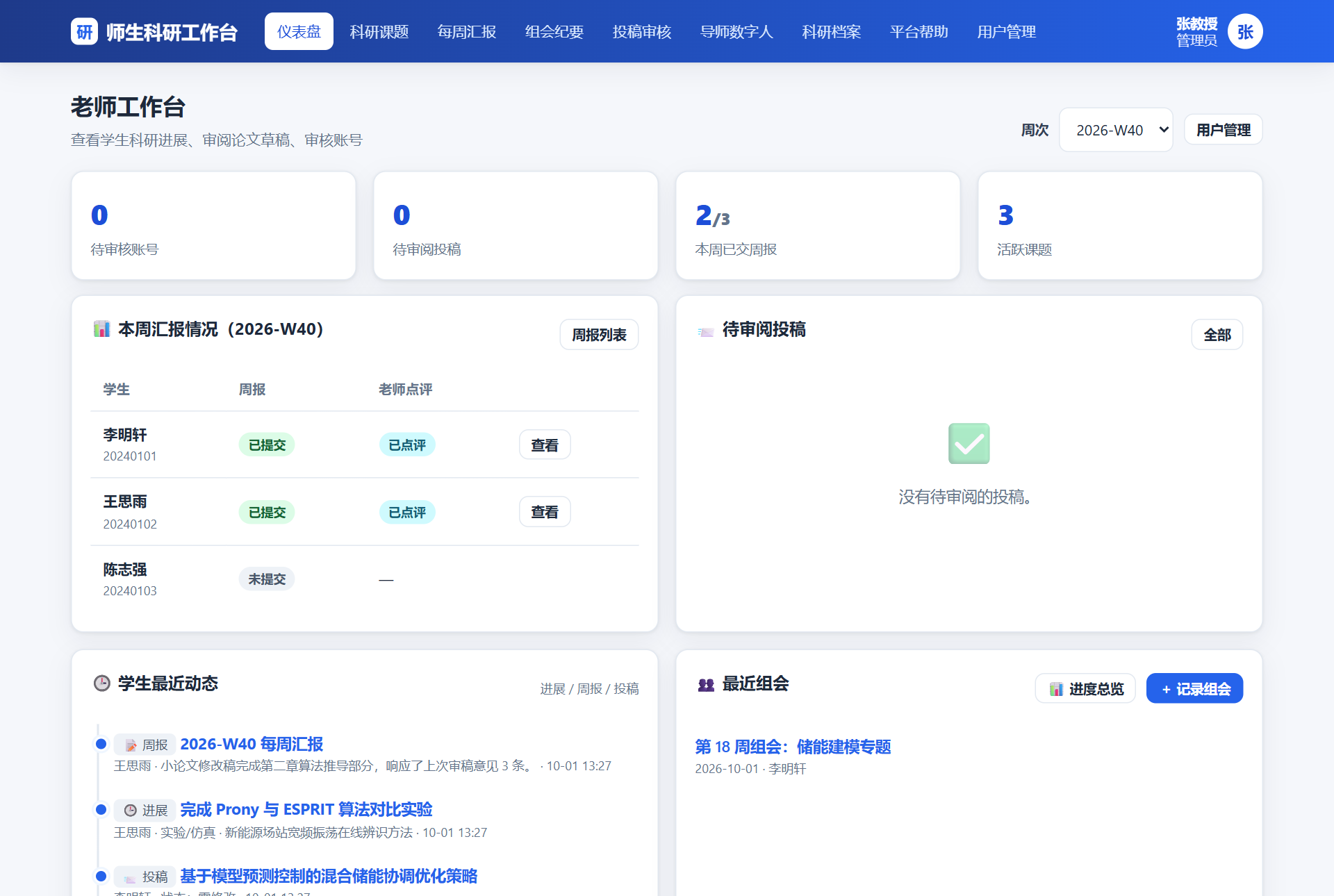This screenshot has height=896, width=1334.
Task: Click the document icon in 周报 tag
Action: click(131, 745)
